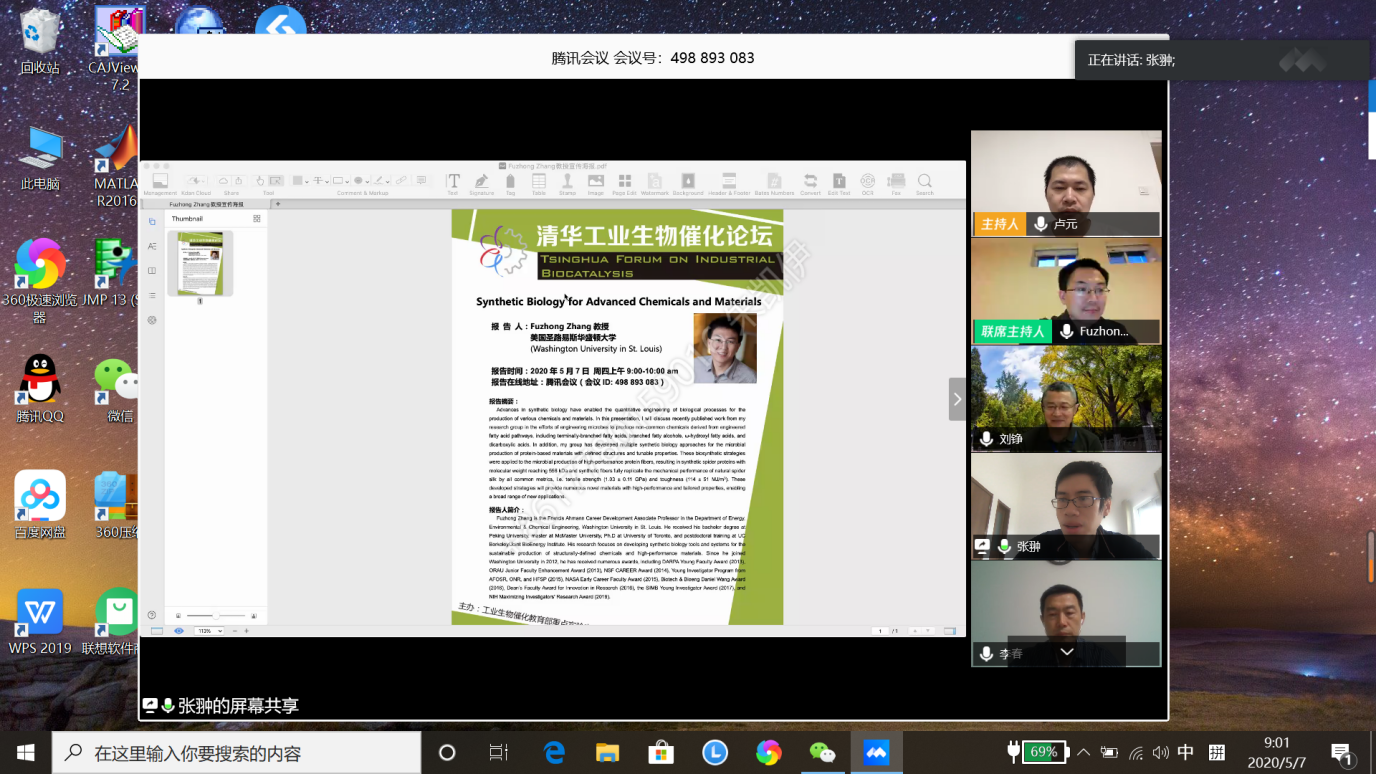Toggle the eye view icon in the PDF status bar
1376x774 pixels.
[x=179, y=631]
